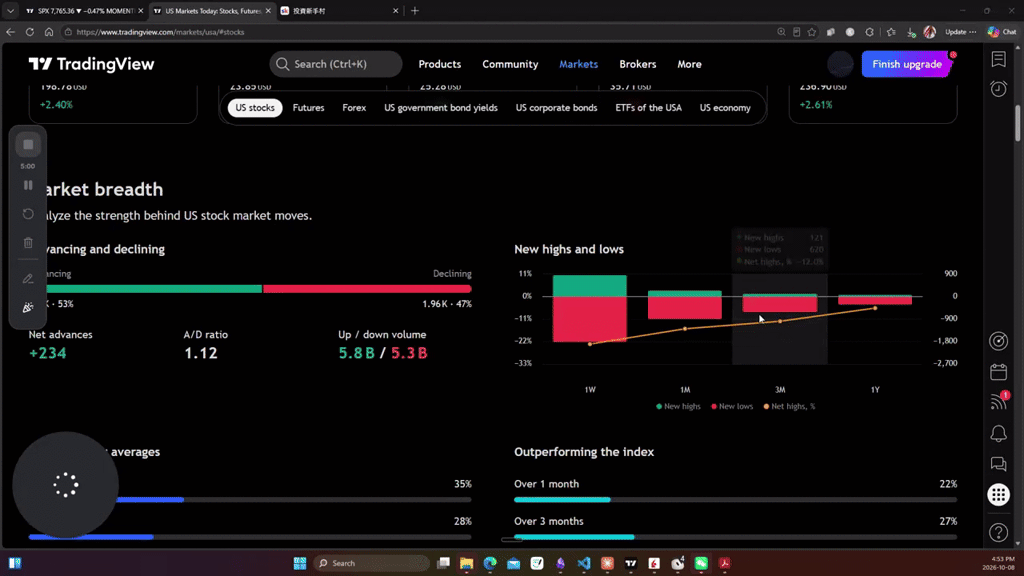Switch to the Forex tab

coord(354,108)
